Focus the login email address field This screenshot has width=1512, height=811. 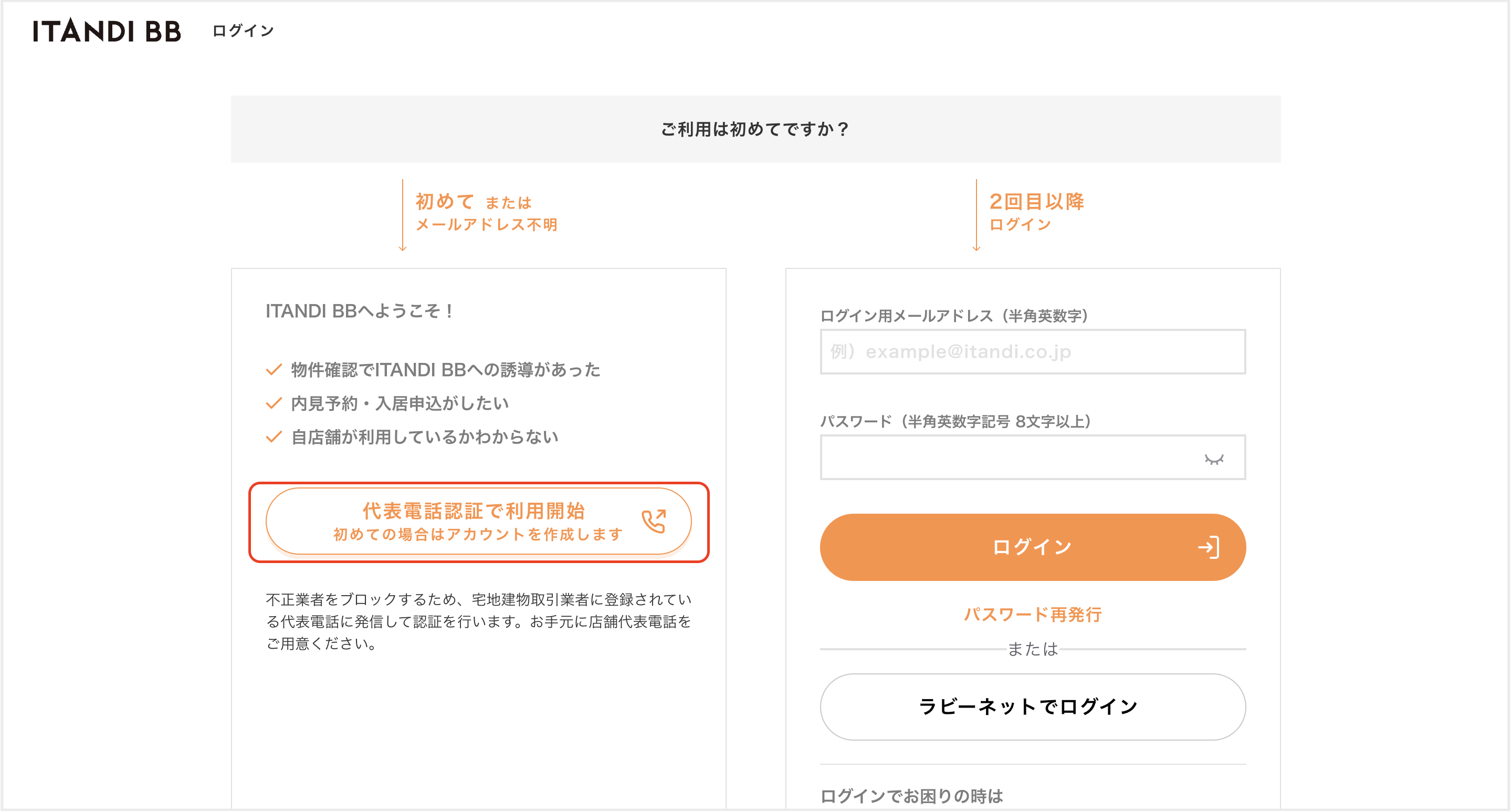pos(1033,352)
